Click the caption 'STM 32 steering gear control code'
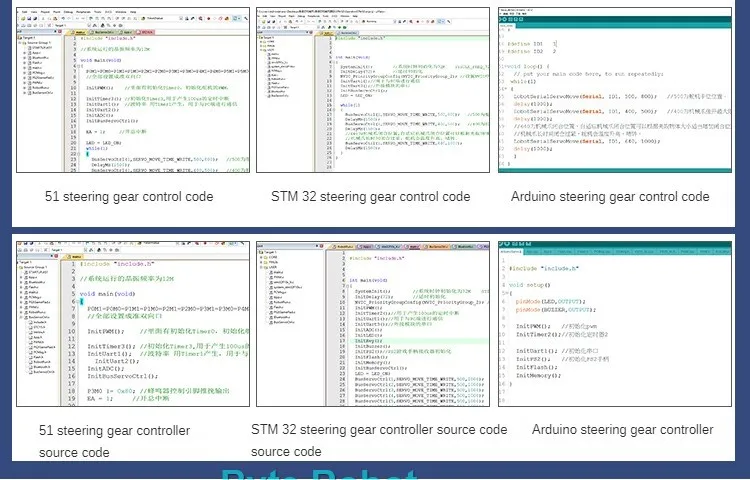Screen dimensions: 750x480 [371, 196]
